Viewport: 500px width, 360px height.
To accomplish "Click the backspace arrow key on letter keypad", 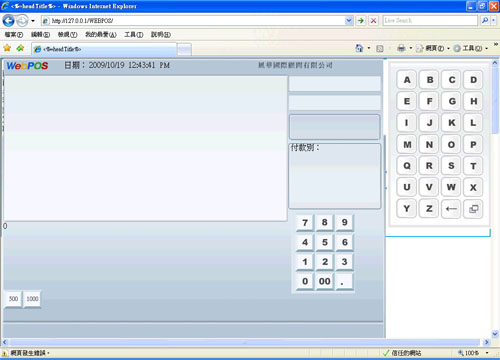I will (x=451, y=209).
